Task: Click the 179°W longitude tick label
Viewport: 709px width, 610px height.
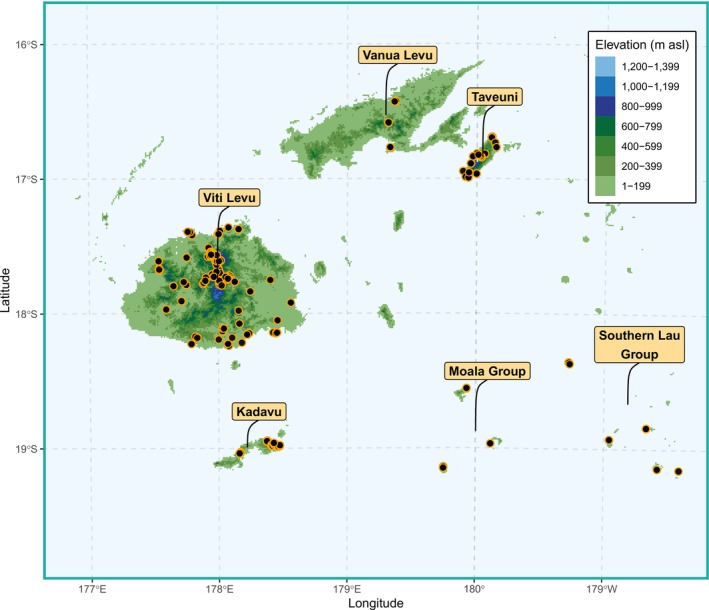Action: point(601,589)
